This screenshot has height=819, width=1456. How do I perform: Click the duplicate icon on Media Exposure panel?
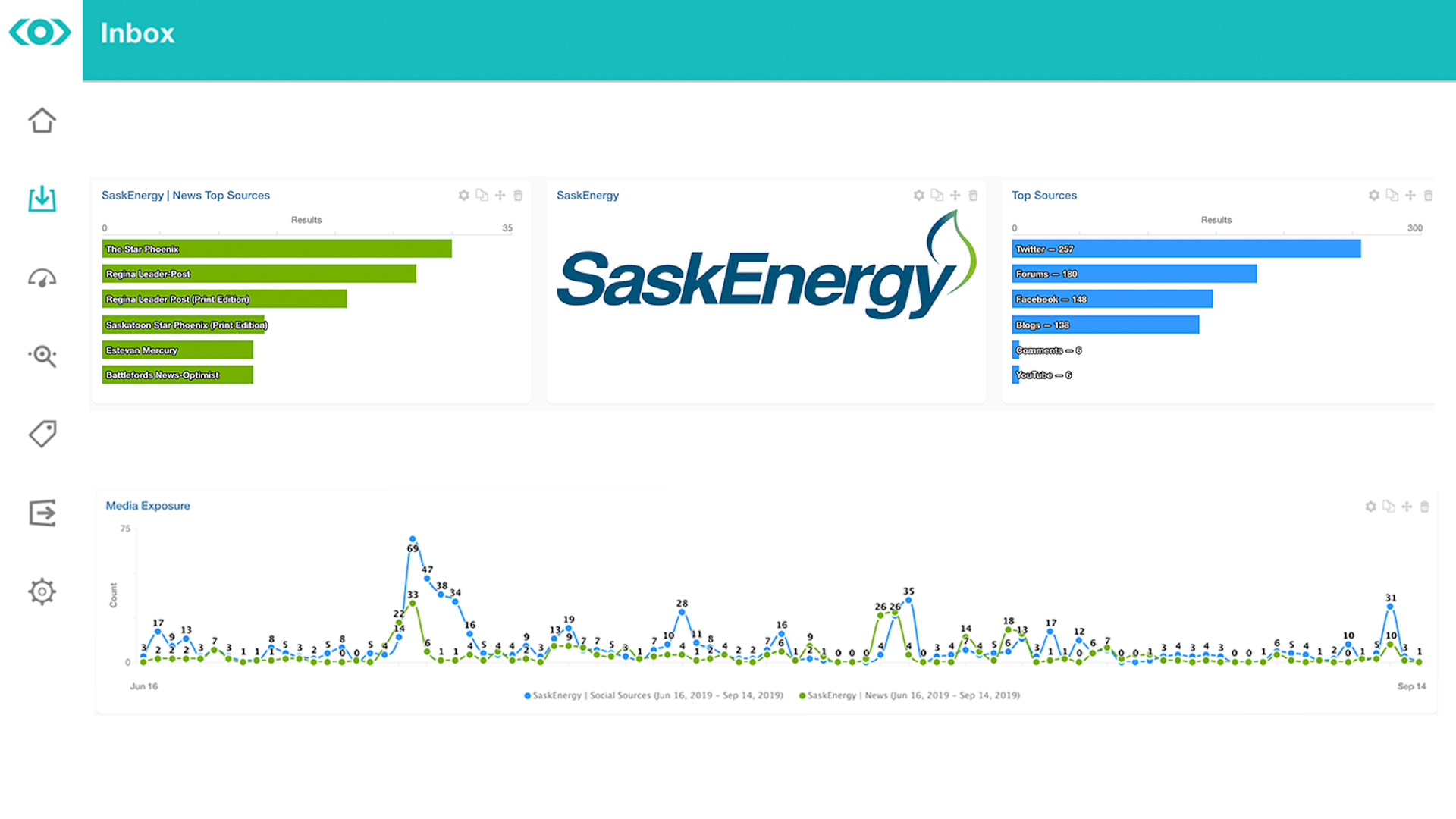[x=1389, y=506]
